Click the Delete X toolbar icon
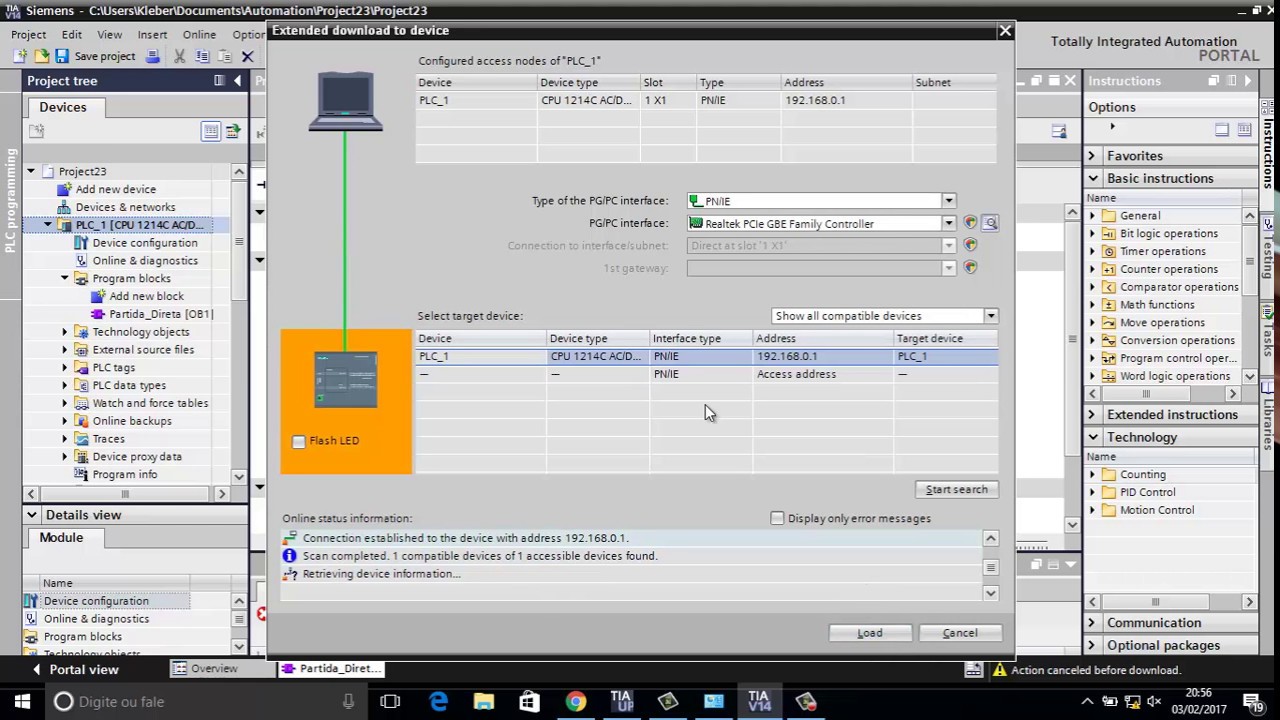This screenshot has height=720, width=1280. click(x=247, y=56)
